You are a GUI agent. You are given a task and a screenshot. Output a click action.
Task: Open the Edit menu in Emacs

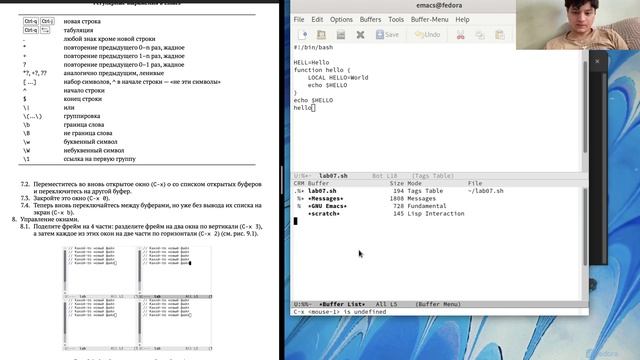317,20
